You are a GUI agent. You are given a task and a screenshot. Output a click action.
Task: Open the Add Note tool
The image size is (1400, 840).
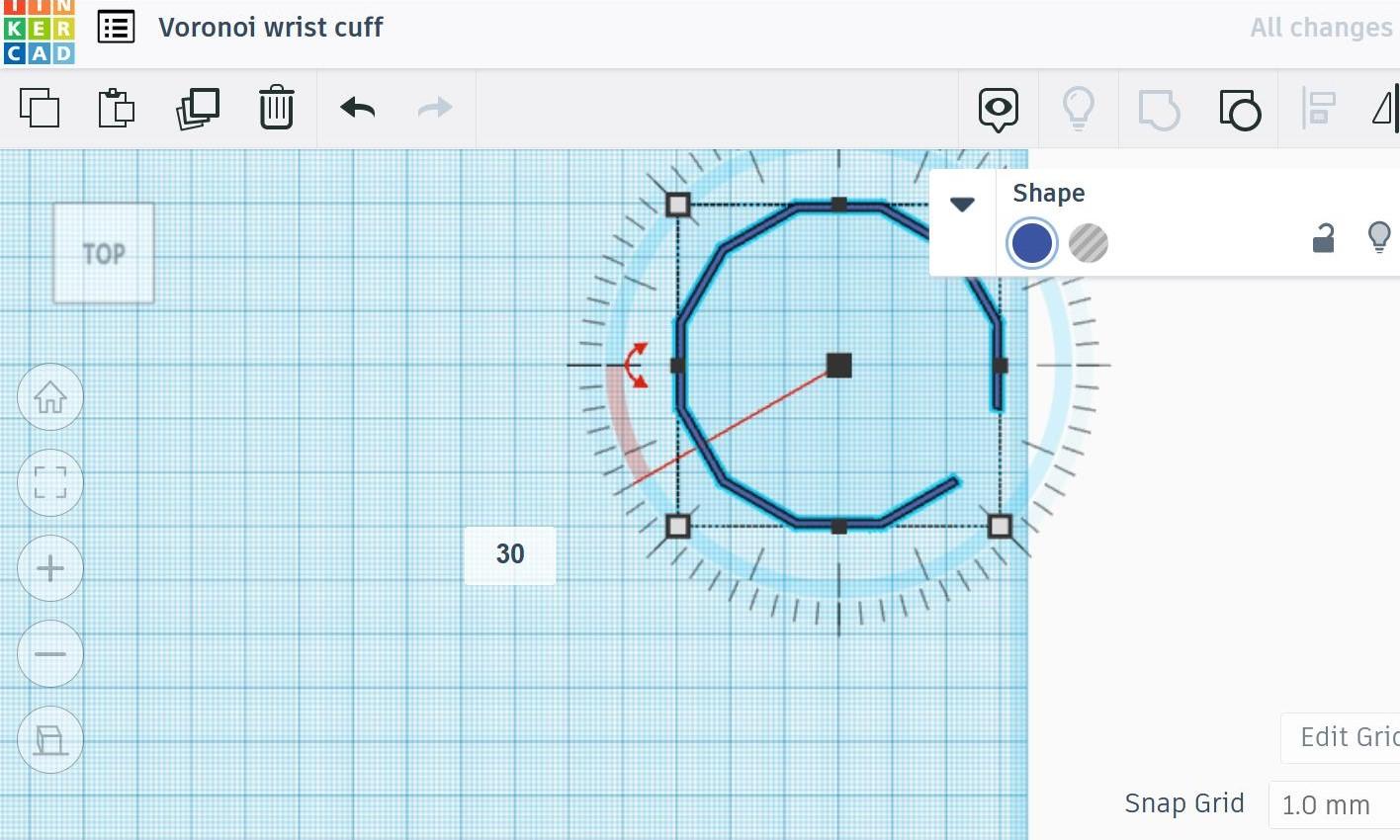click(x=997, y=109)
